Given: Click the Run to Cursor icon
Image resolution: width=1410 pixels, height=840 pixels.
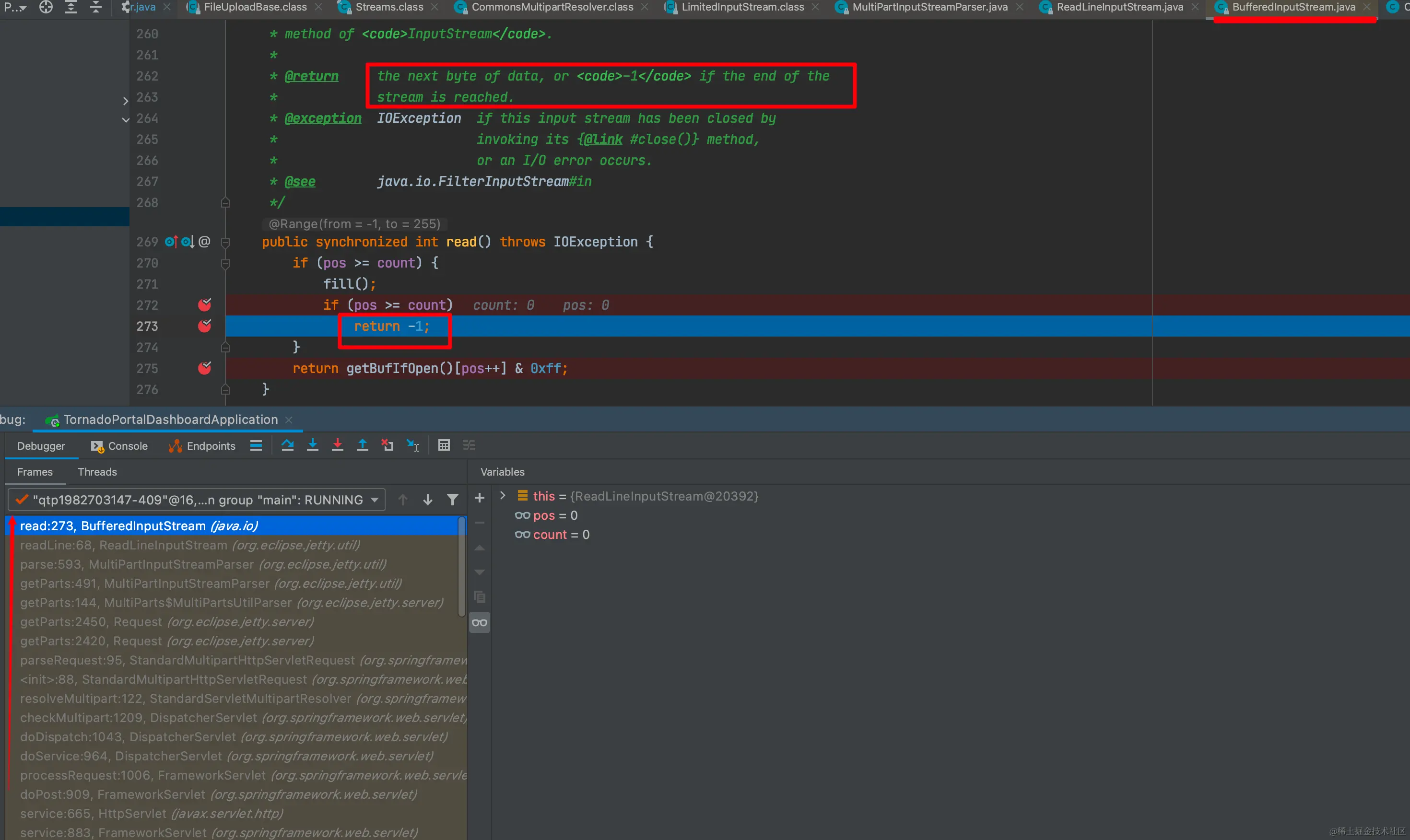Looking at the screenshot, I should [412, 445].
